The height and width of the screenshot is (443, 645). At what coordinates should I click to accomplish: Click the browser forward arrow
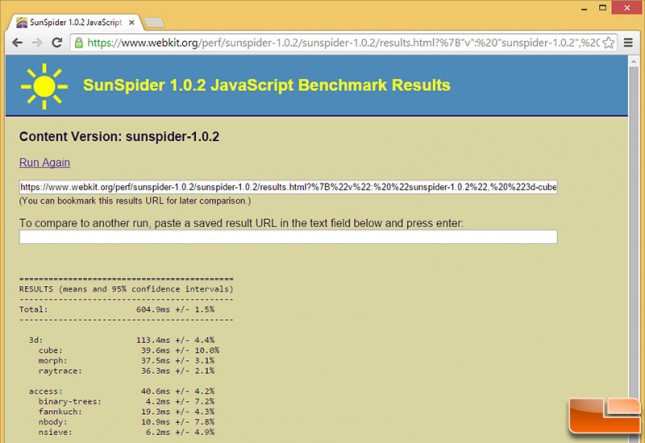point(37,42)
